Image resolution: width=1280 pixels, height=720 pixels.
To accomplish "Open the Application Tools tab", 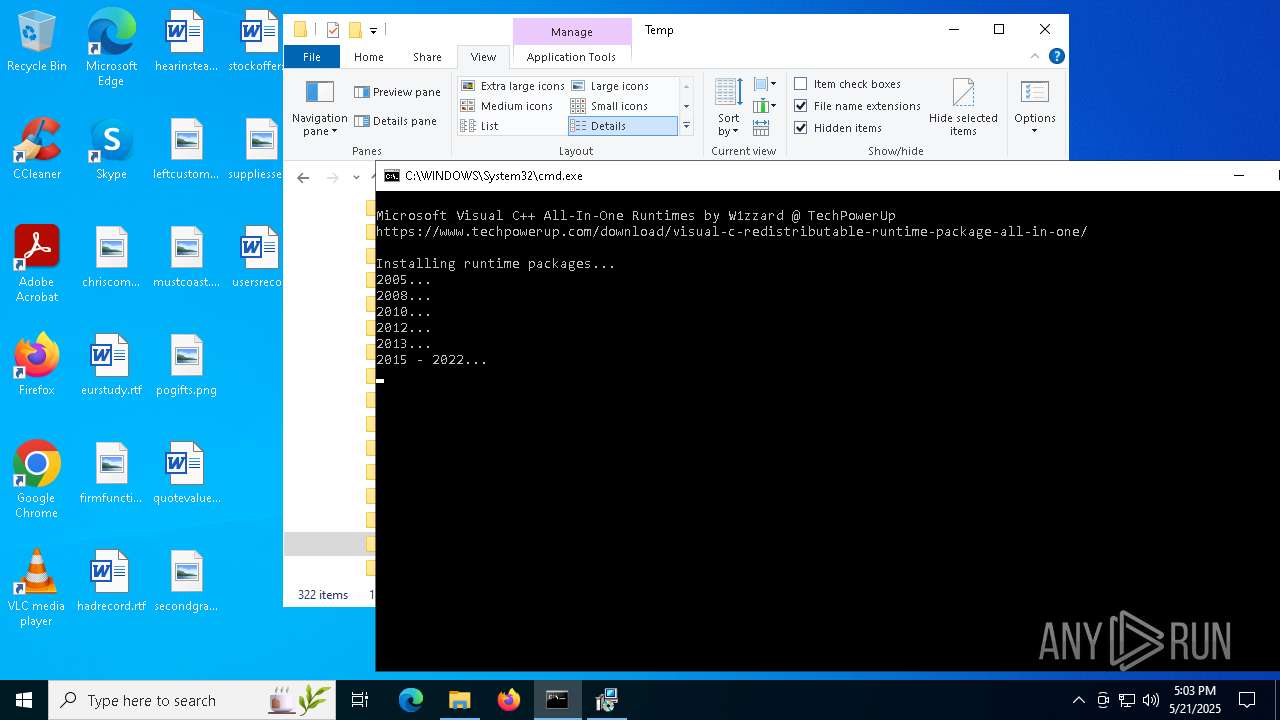I will [571, 57].
